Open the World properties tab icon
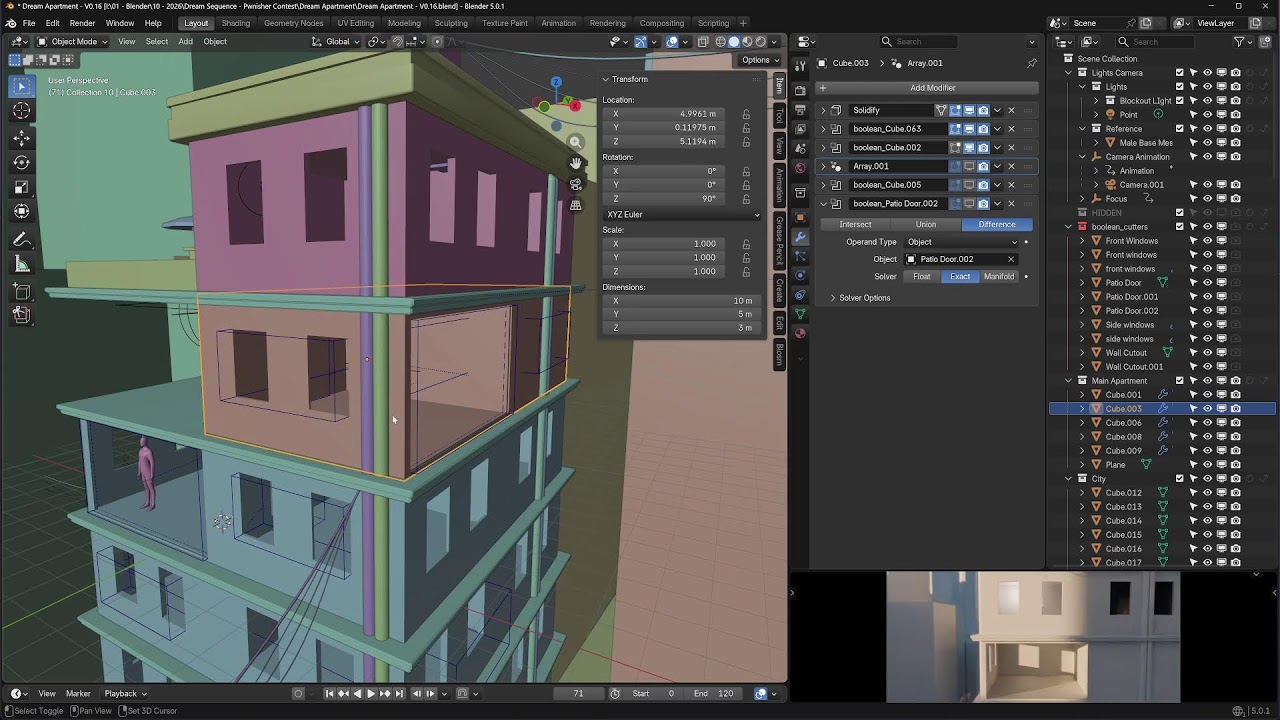The height and width of the screenshot is (720, 1280). tap(800, 168)
